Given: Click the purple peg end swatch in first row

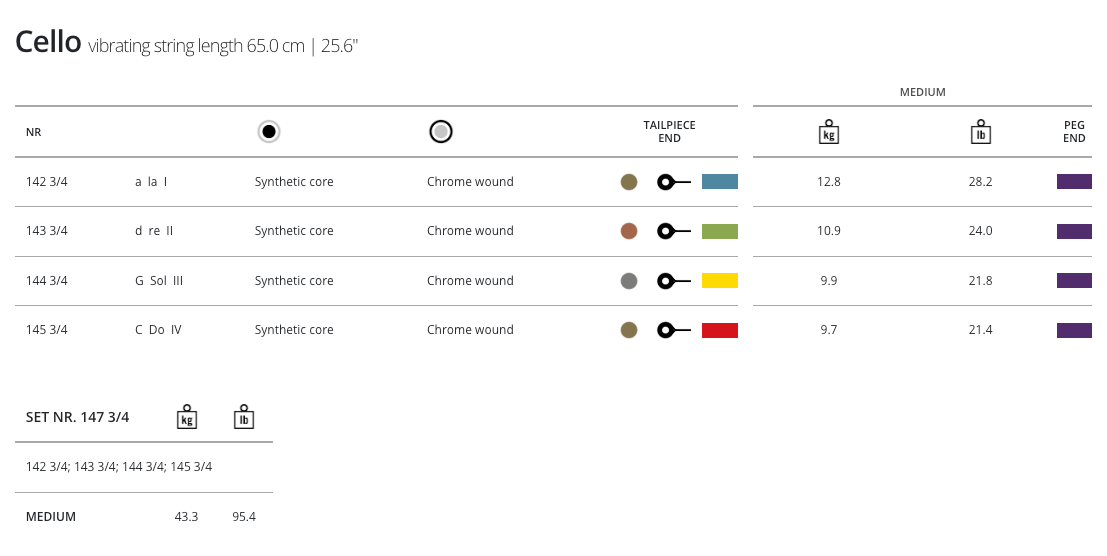Looking at the screenshot, I should pos(1073,182).
